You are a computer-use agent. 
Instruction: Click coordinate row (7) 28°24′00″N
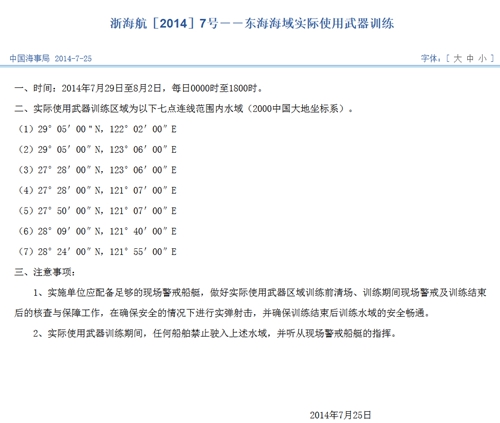(97, 251)
